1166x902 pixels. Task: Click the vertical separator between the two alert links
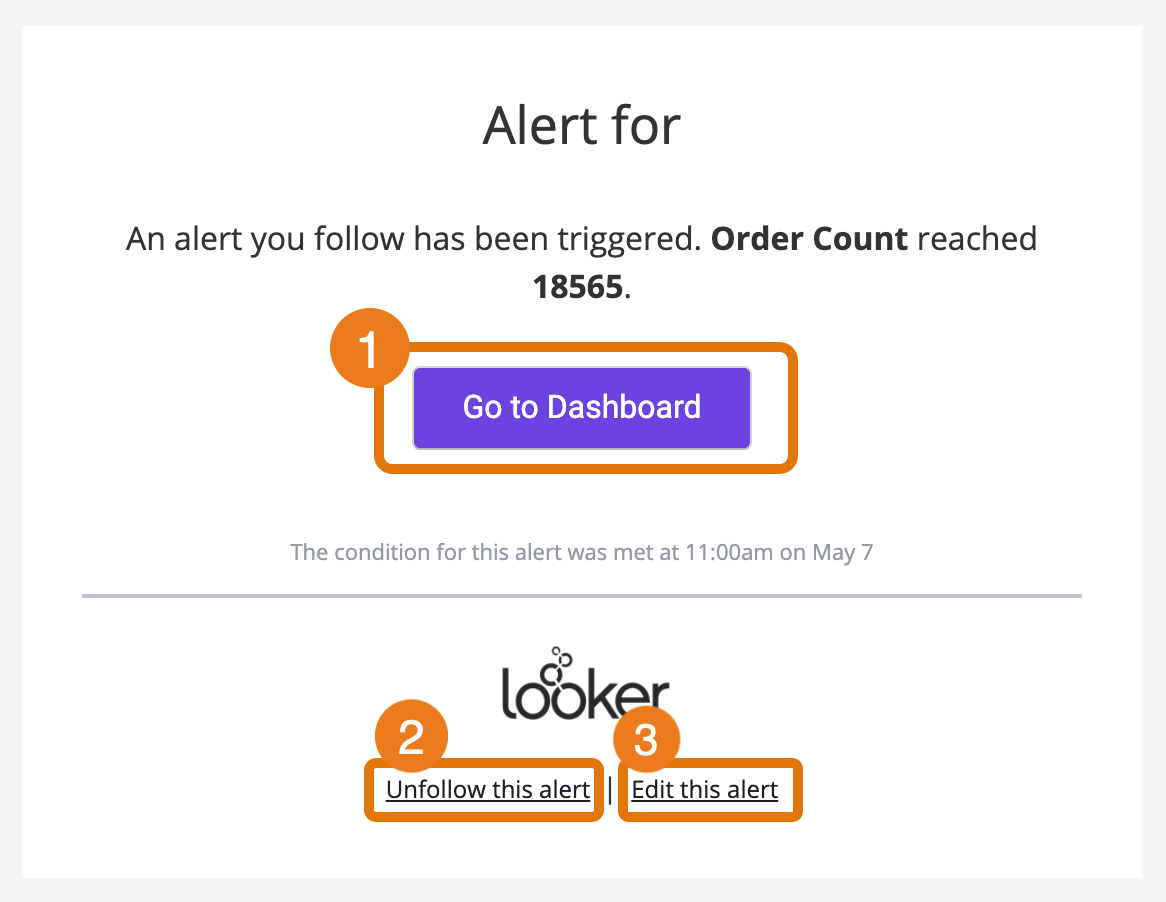click(x=611, y=789)
